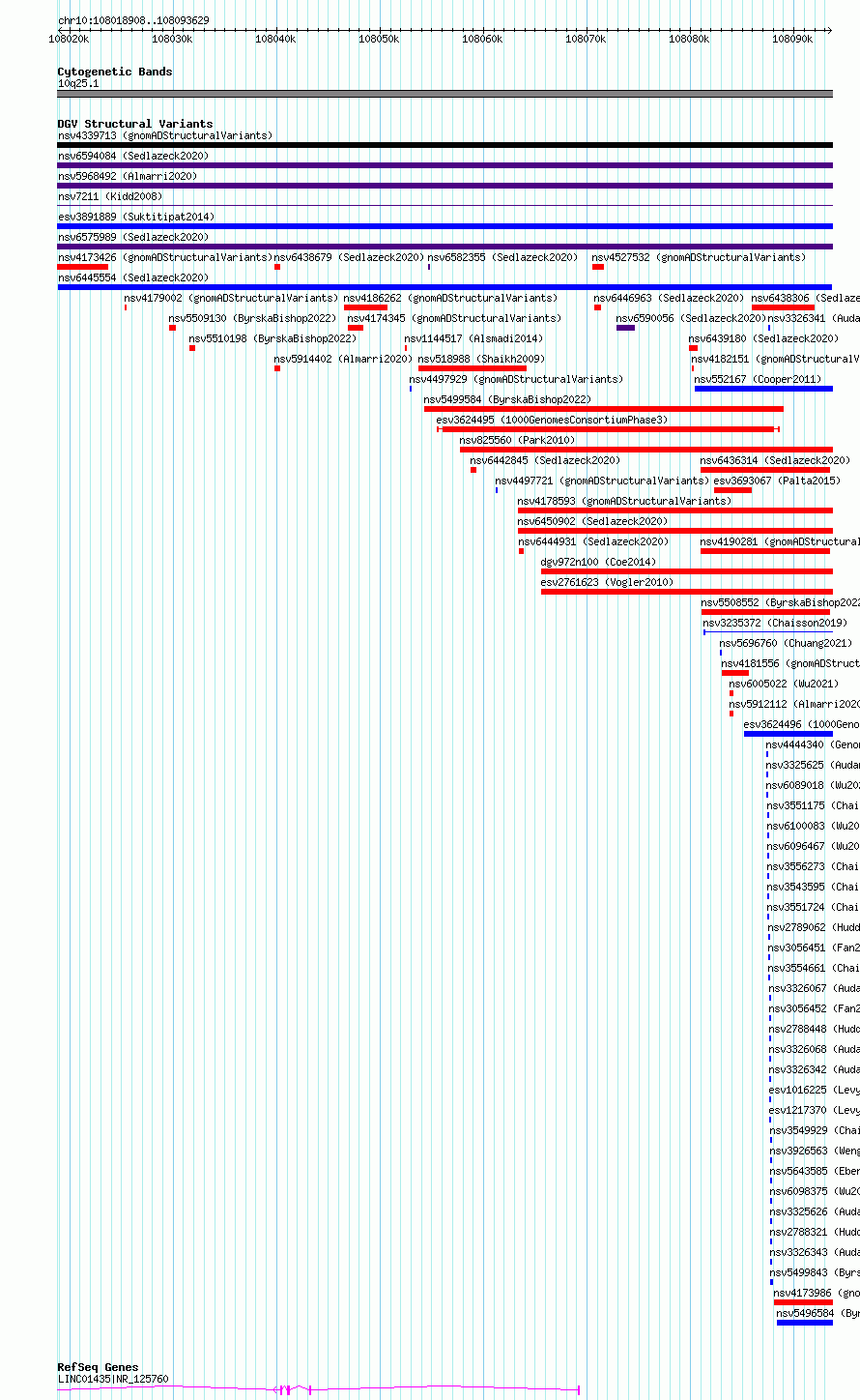
Task: Open nsv5968492 (Almarri2020) variant
Action: [x=128, y=176]
